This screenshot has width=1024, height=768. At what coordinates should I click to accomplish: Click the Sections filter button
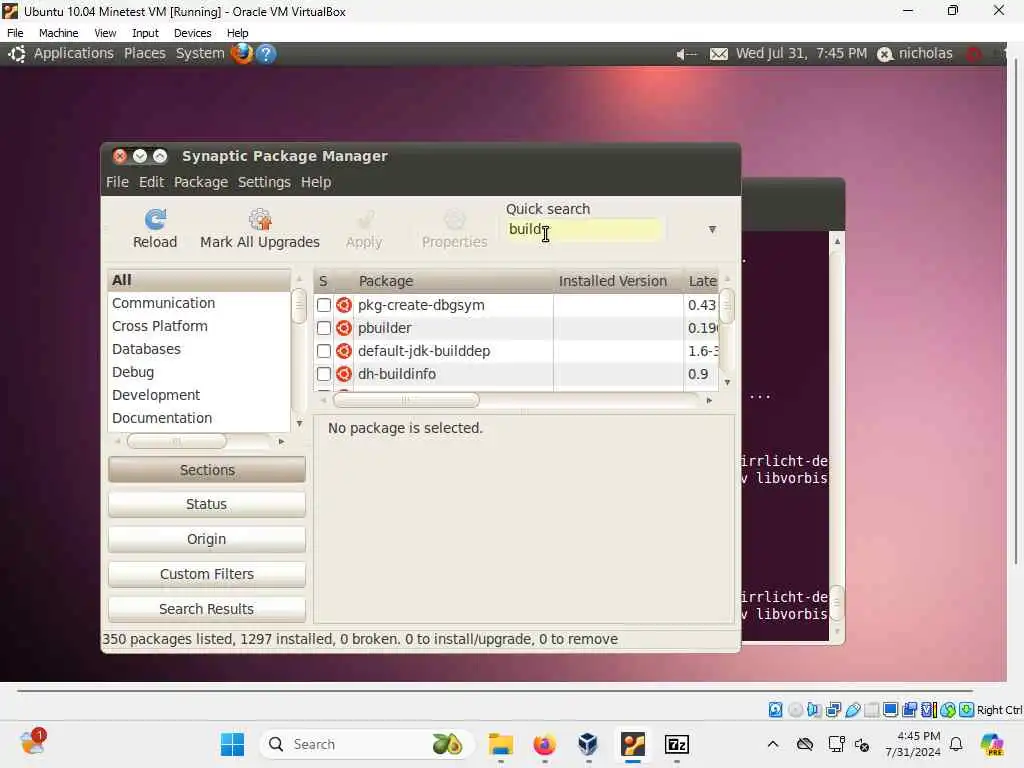pos(207,470)
